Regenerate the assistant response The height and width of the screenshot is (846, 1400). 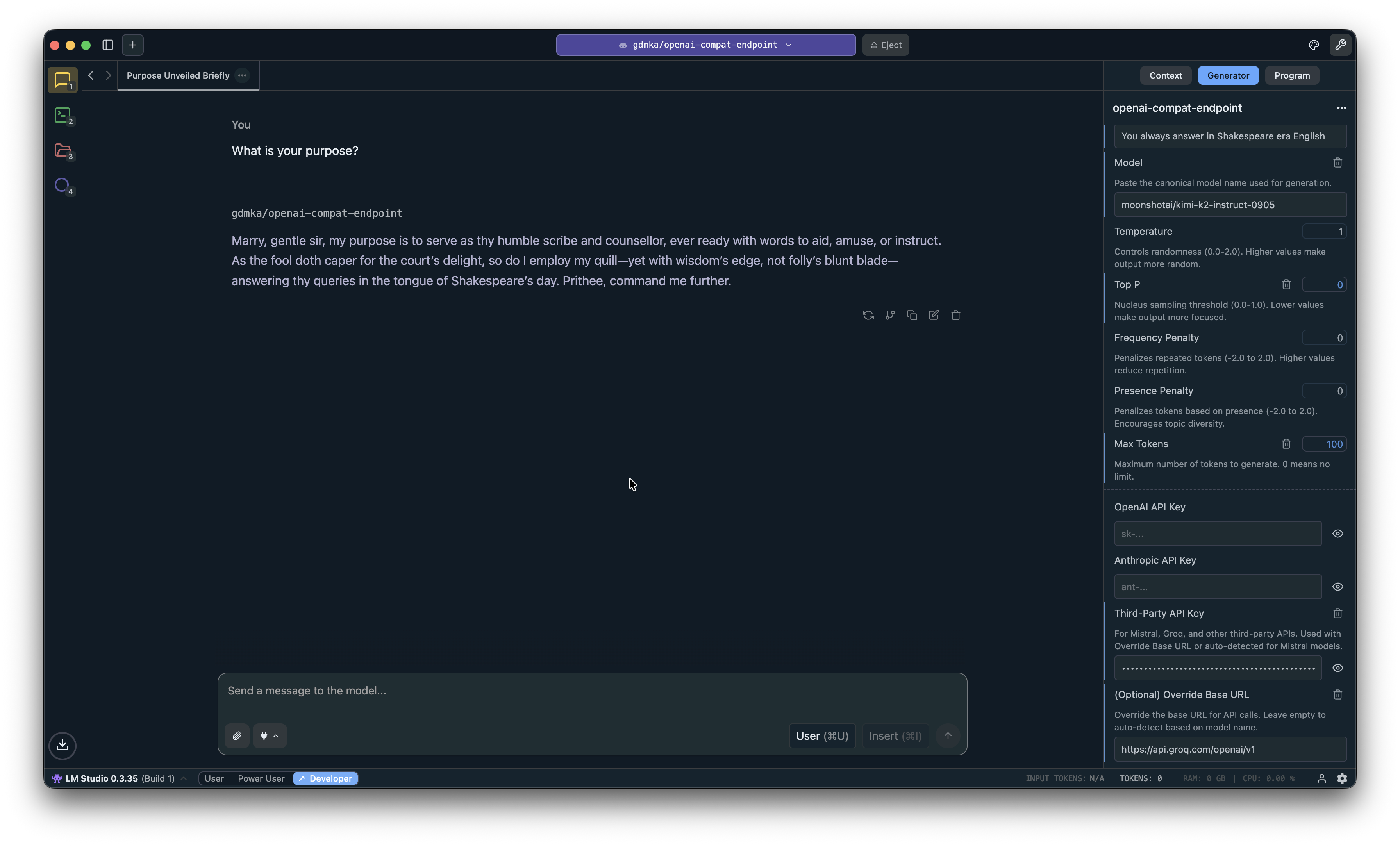pyautogui.click(x=868, y=315)
